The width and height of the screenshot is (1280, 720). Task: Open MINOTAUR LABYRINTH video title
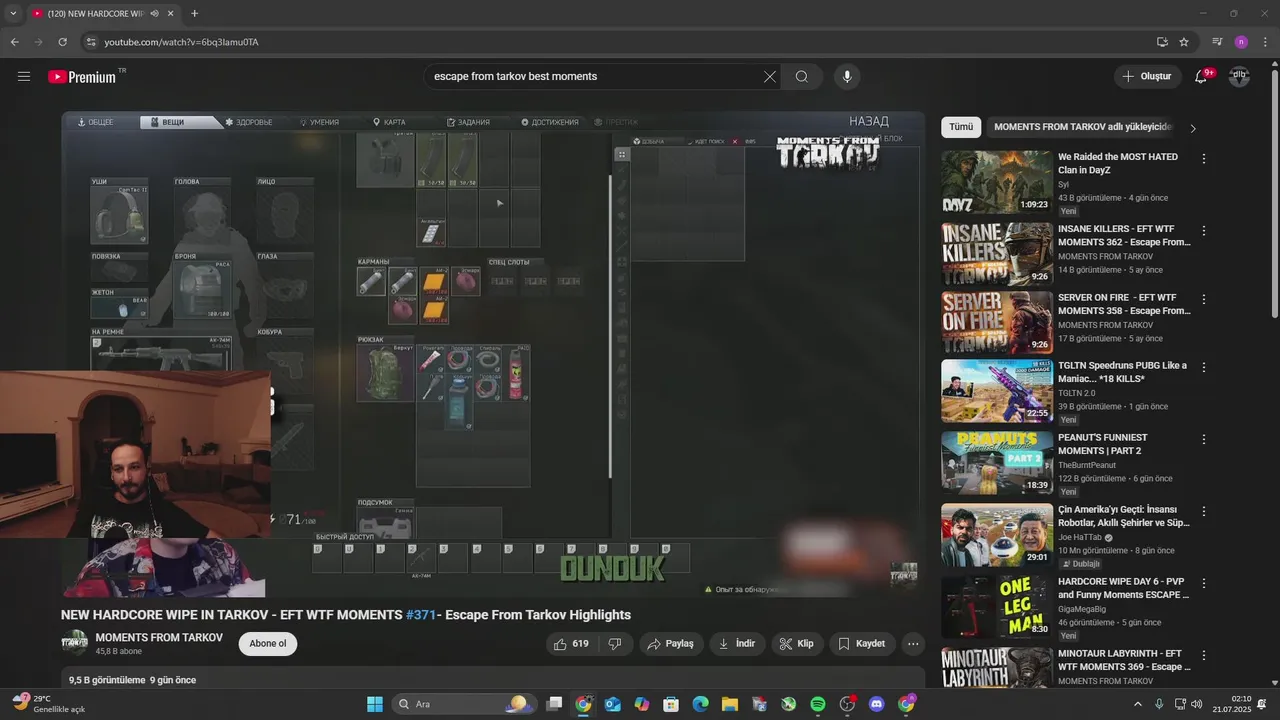(1124, 660)
